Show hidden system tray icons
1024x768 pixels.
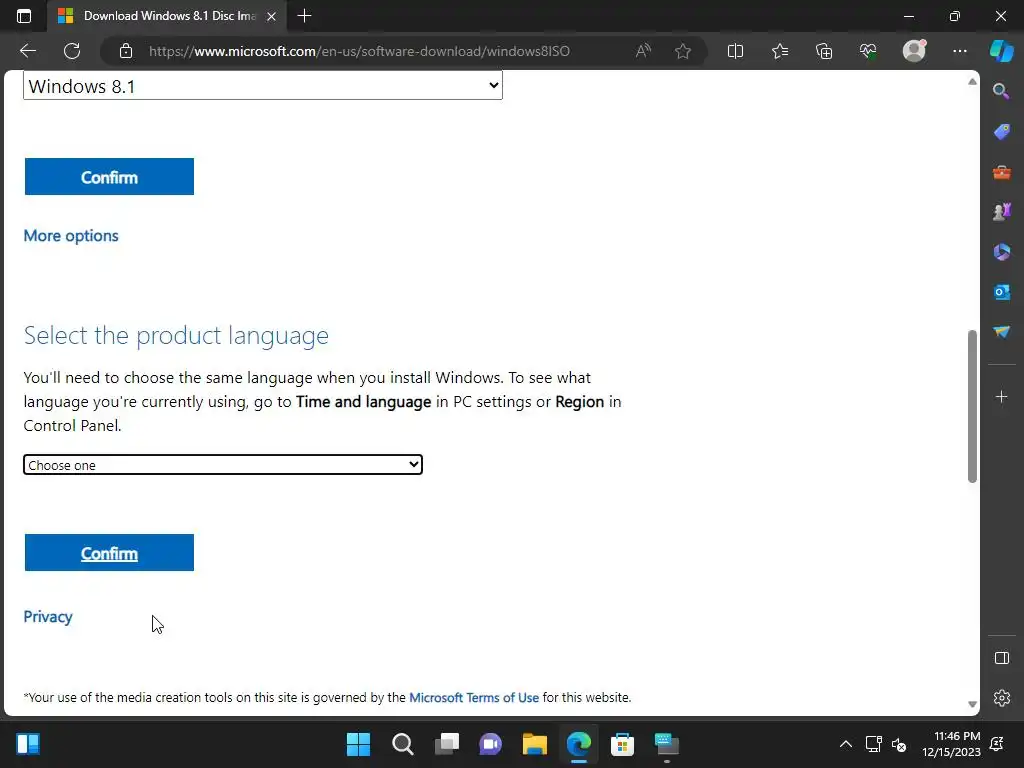(x=846, y=744)
